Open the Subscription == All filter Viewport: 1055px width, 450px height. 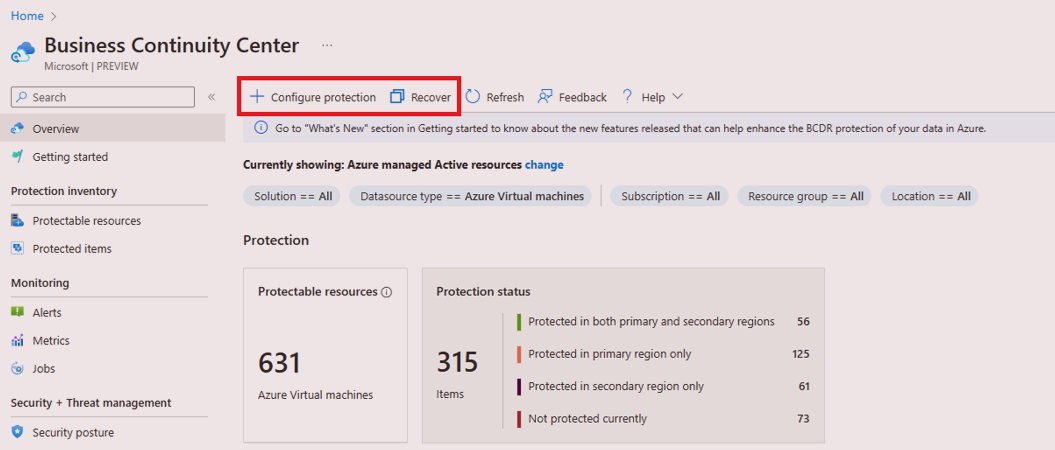[670, 196]
